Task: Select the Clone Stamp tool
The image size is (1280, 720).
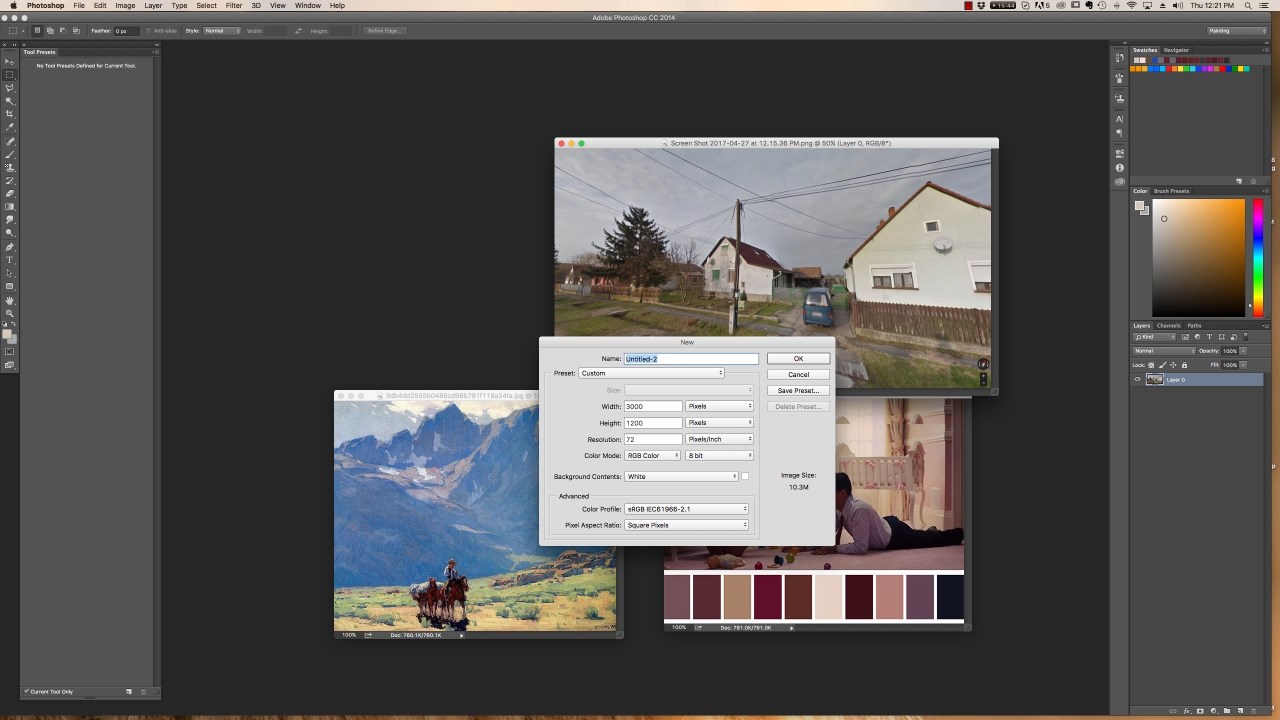Action: click(10, 167)
